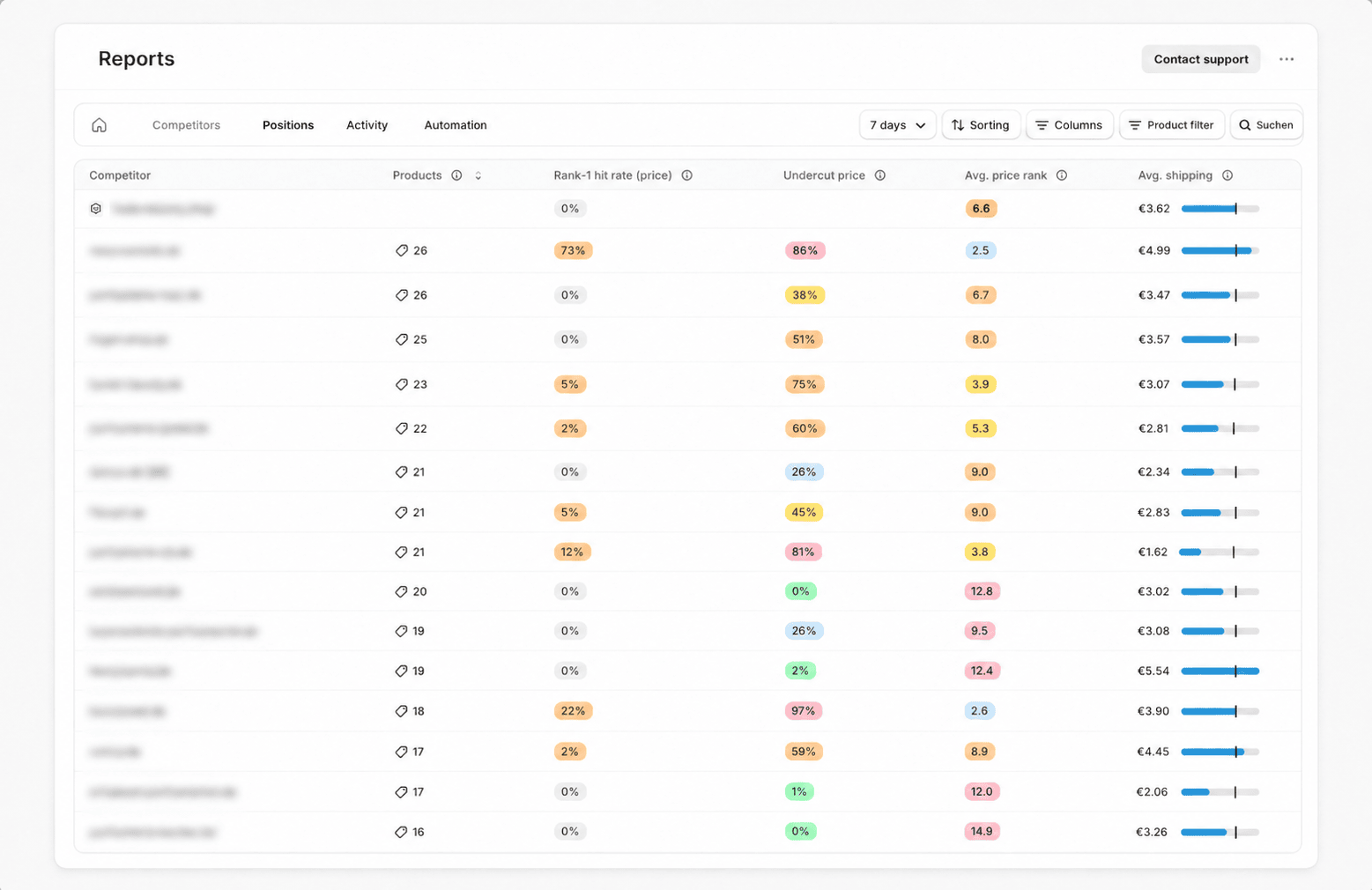This screenshot has width=1372, height=890.
Task: Click the 12.8 avg. price rank badge
Action: click(x=982, y=591)
